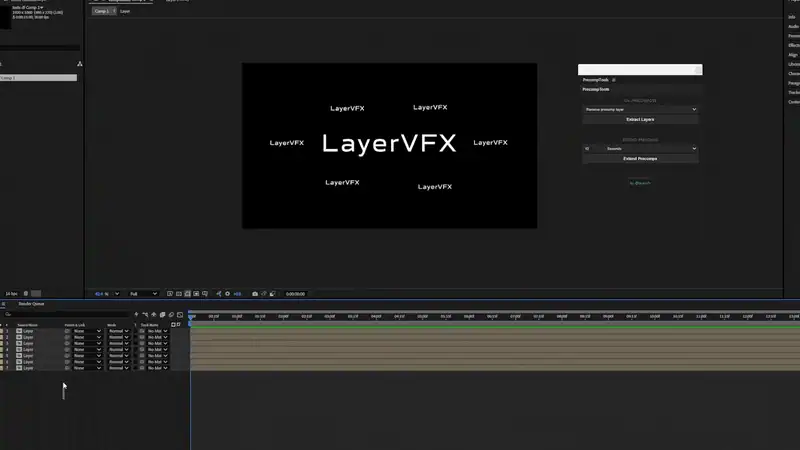Click the label color swatch of layer 7
The image size is (800, 450).
2,368
